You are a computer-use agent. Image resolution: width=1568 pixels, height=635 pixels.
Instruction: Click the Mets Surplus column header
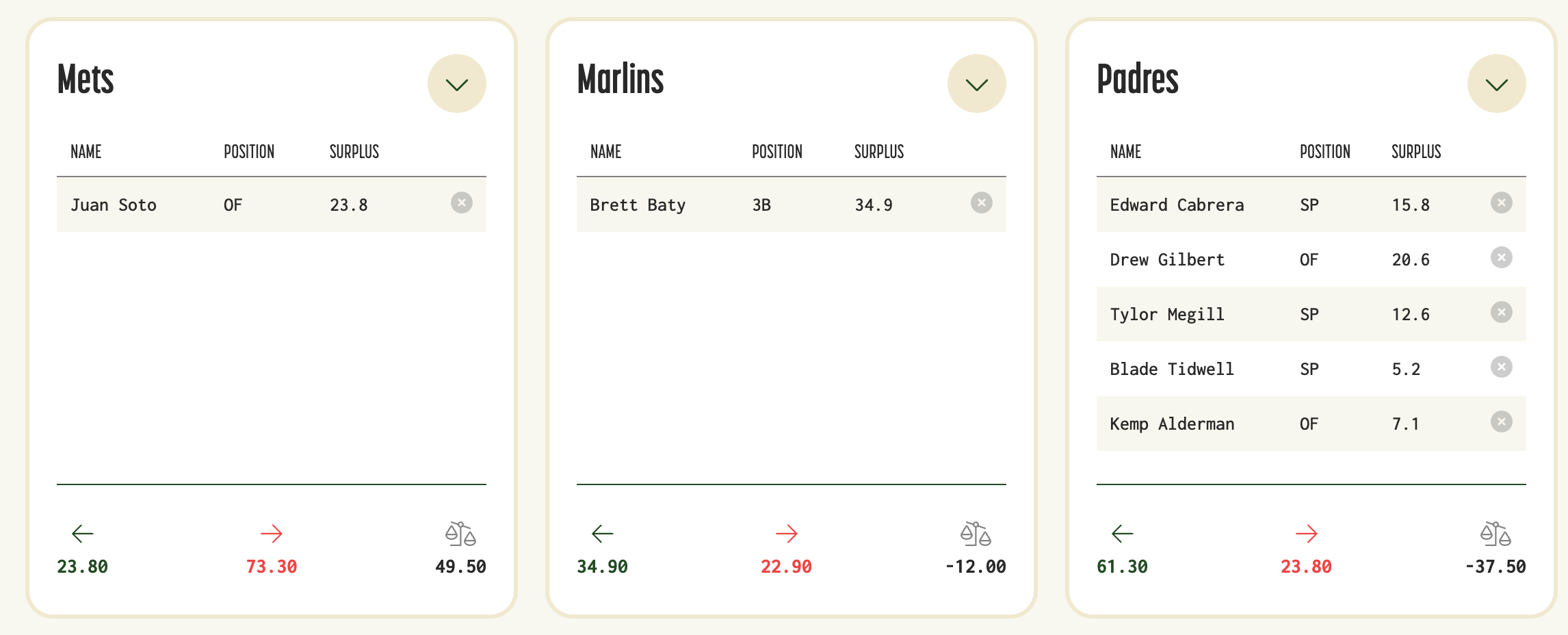(354, 151)
